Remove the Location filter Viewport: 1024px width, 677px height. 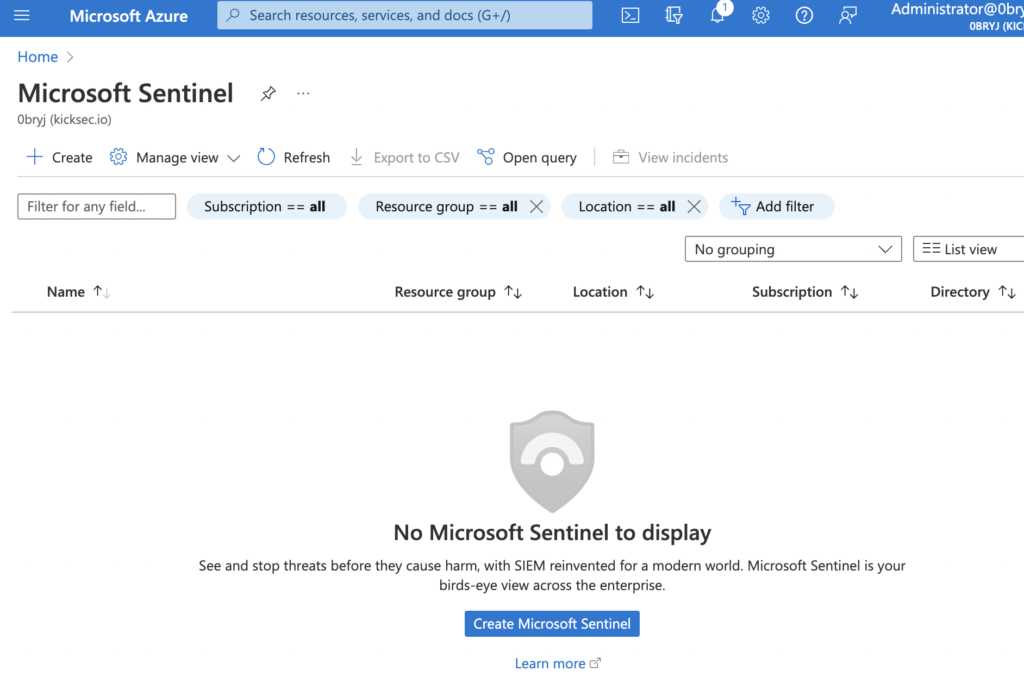tap(694, 206)
